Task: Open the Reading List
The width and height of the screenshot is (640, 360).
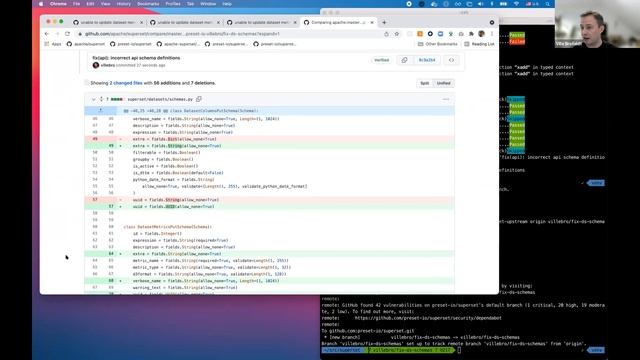Action: [x=479, y=44]
